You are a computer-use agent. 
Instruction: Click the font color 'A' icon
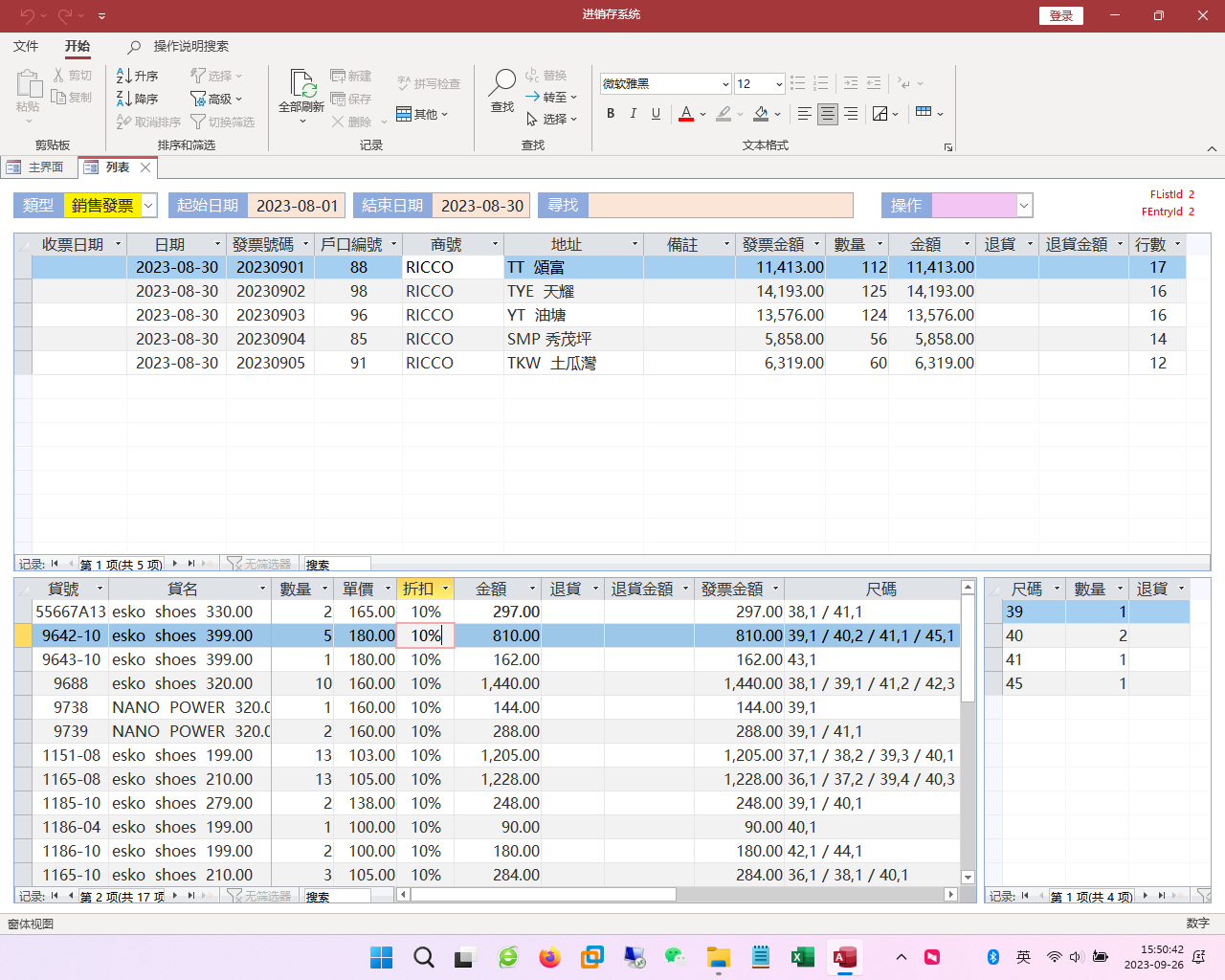[685, 114]
